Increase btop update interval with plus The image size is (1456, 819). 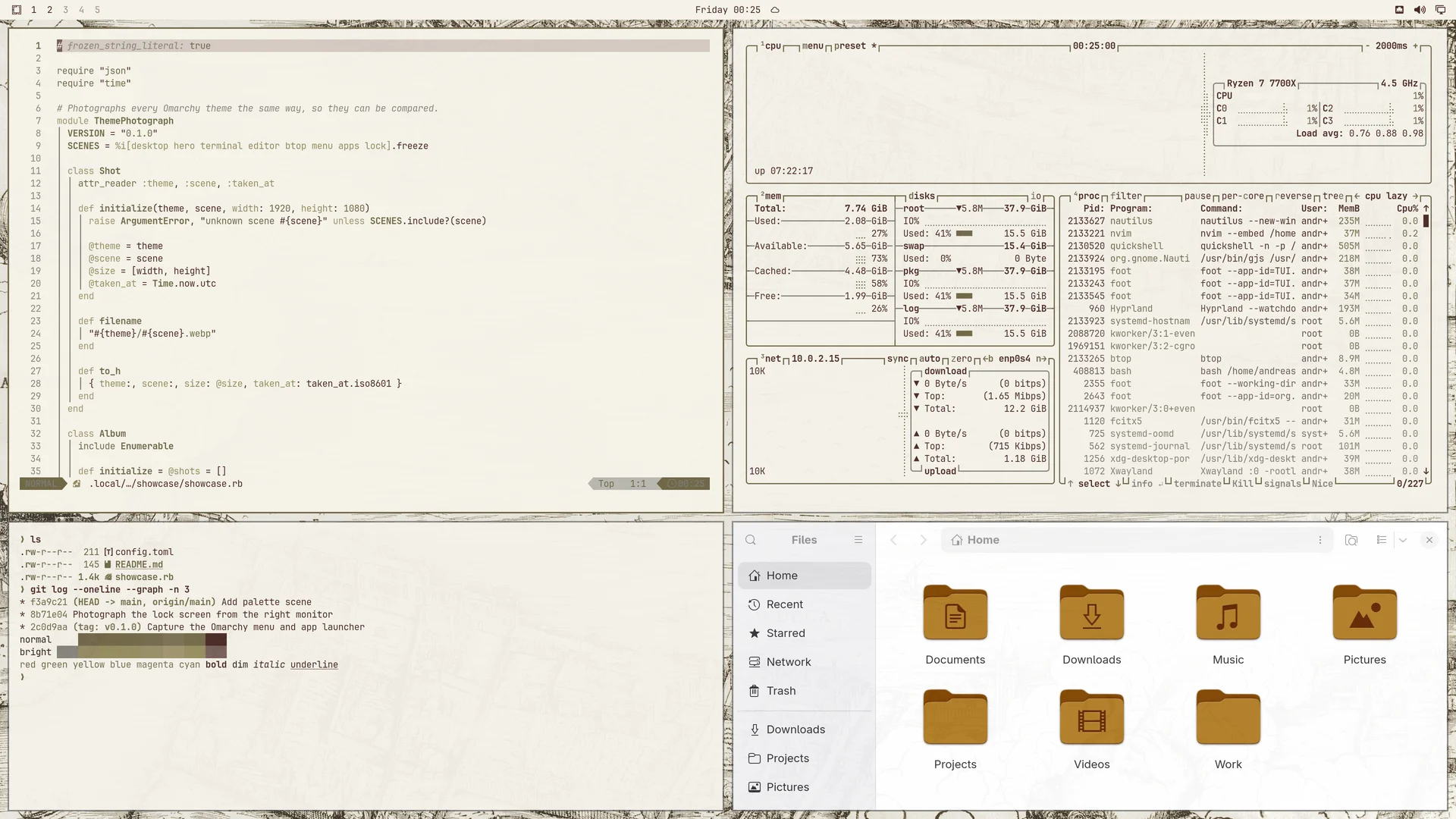point(1415,46)
